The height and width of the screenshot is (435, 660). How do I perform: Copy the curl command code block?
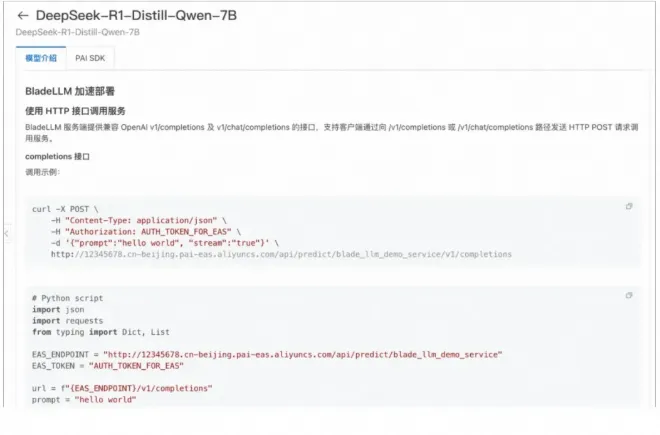(x=629, y=206)
